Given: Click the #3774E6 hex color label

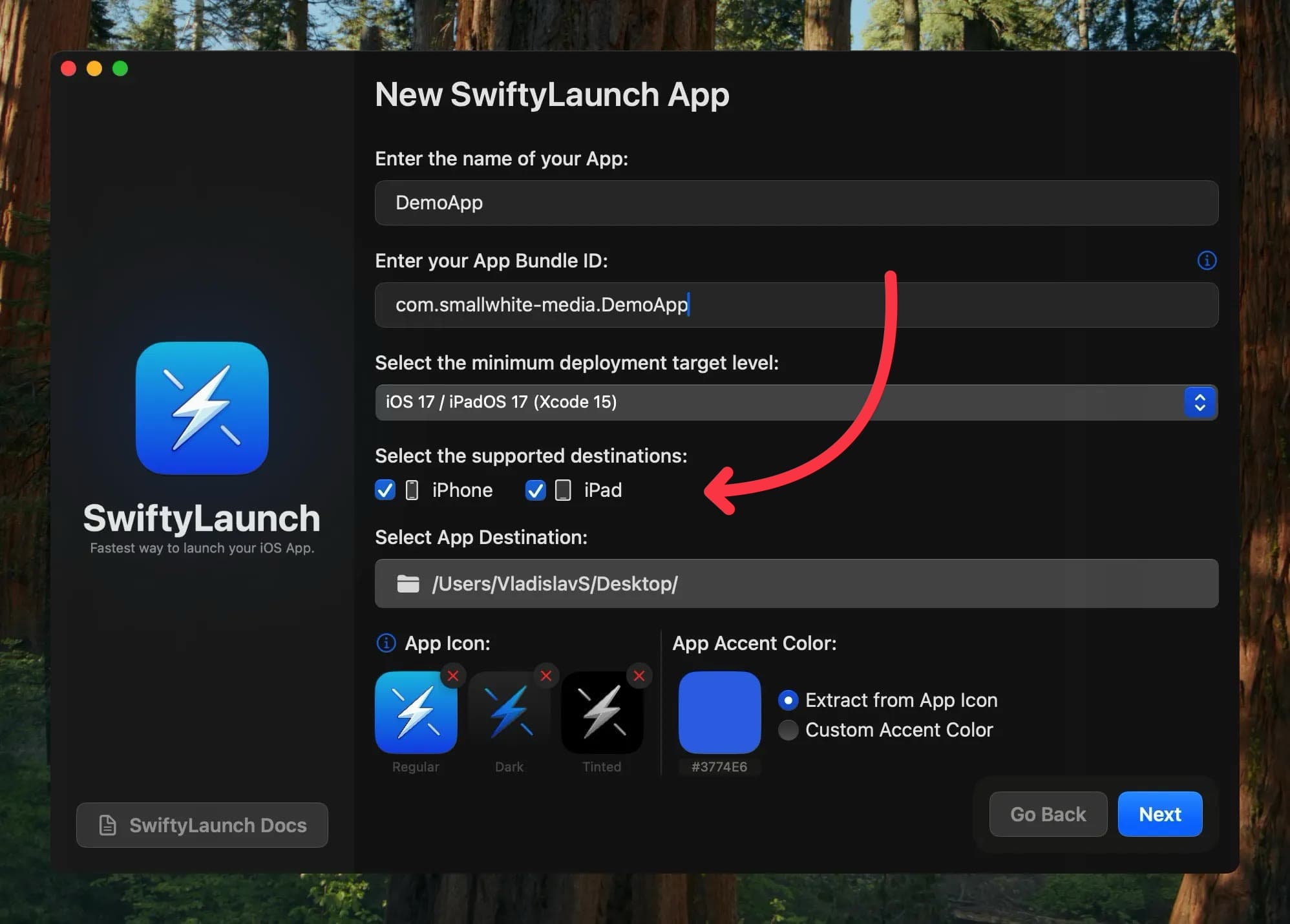Looking at the screenshot, I should tap(719, 767).
